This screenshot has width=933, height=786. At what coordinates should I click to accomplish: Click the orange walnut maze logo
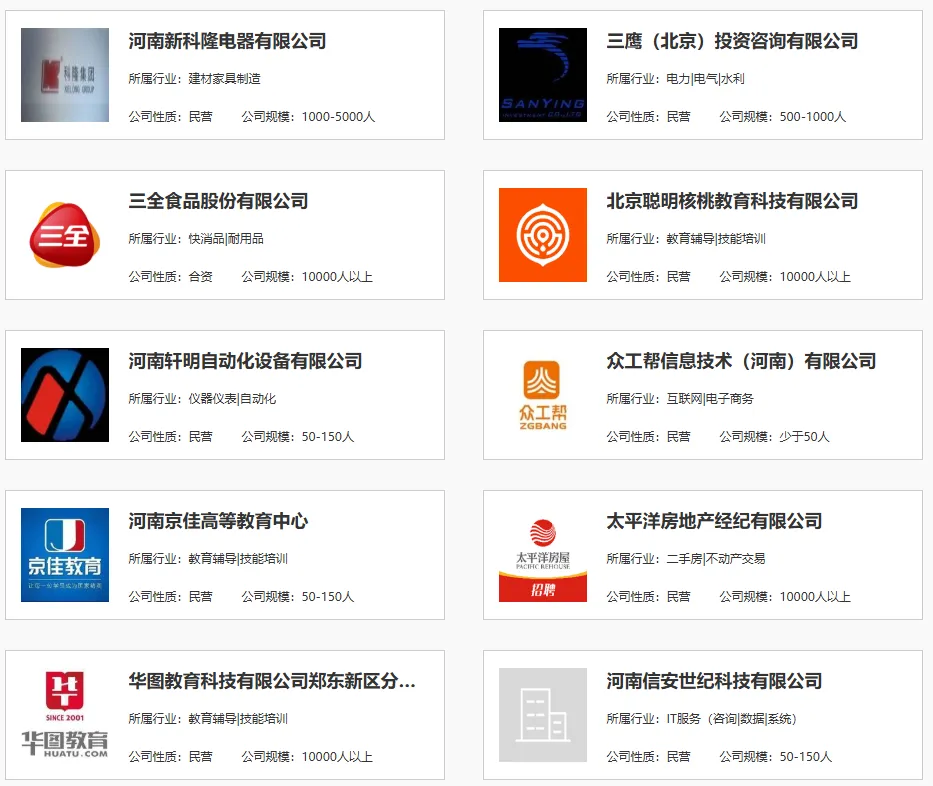(543, 235)
